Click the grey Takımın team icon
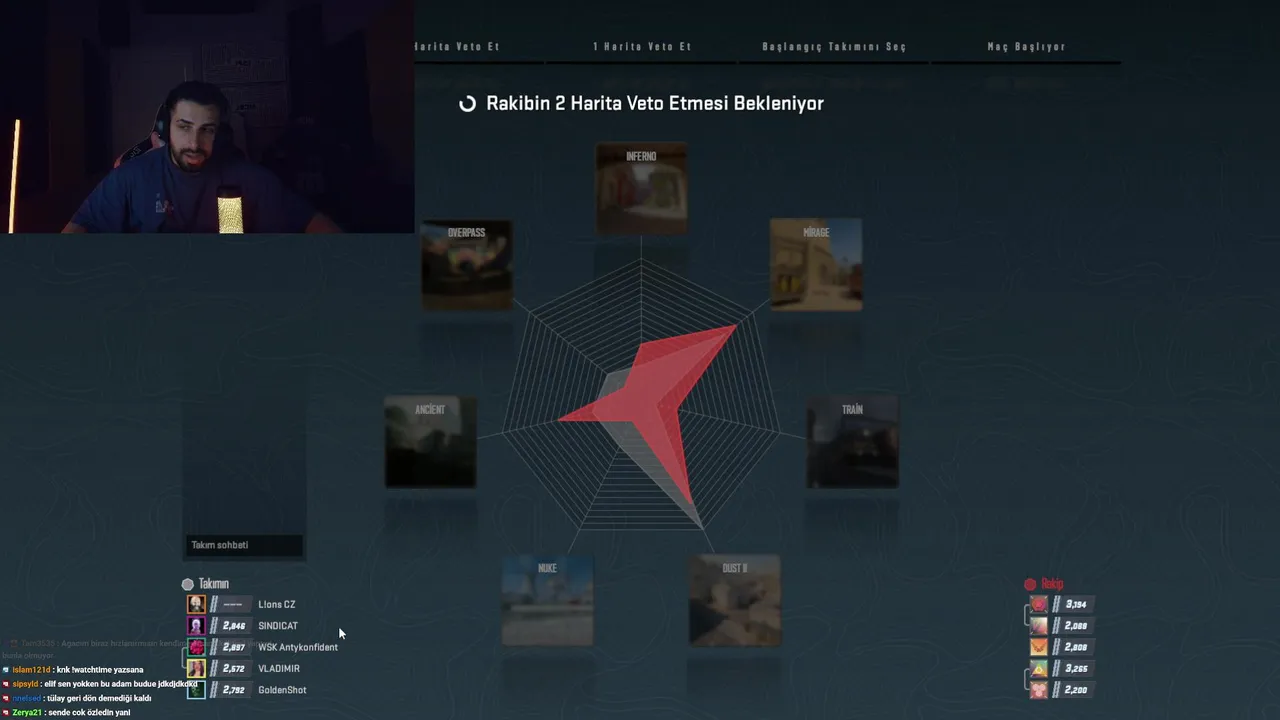This screenshot has height=720, width=1280. pos(187,584)
